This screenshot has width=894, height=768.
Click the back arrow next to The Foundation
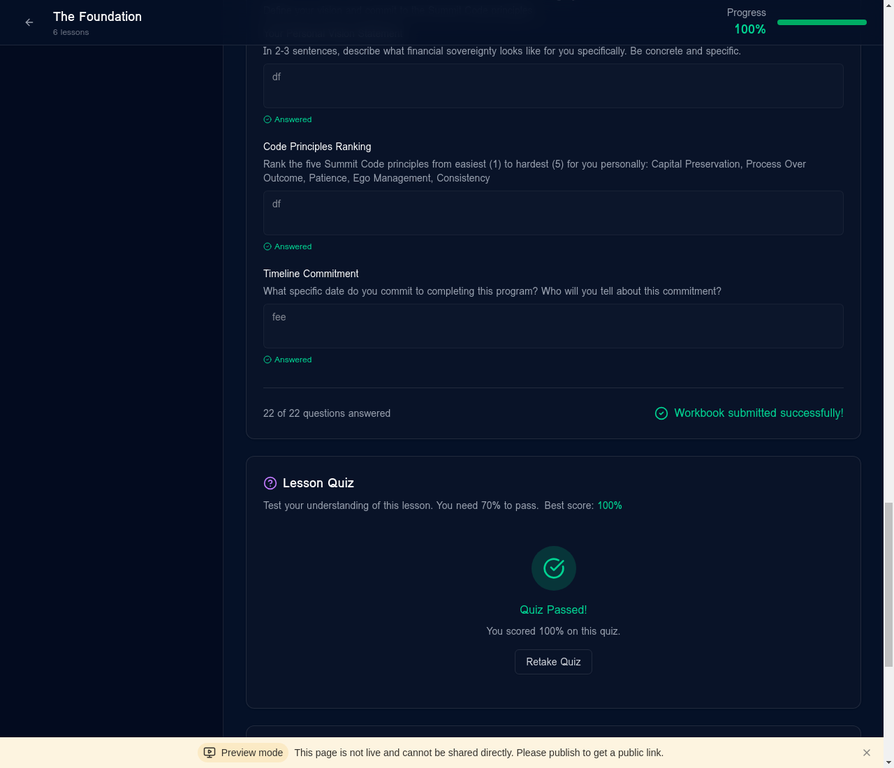(x=28, y=22)
